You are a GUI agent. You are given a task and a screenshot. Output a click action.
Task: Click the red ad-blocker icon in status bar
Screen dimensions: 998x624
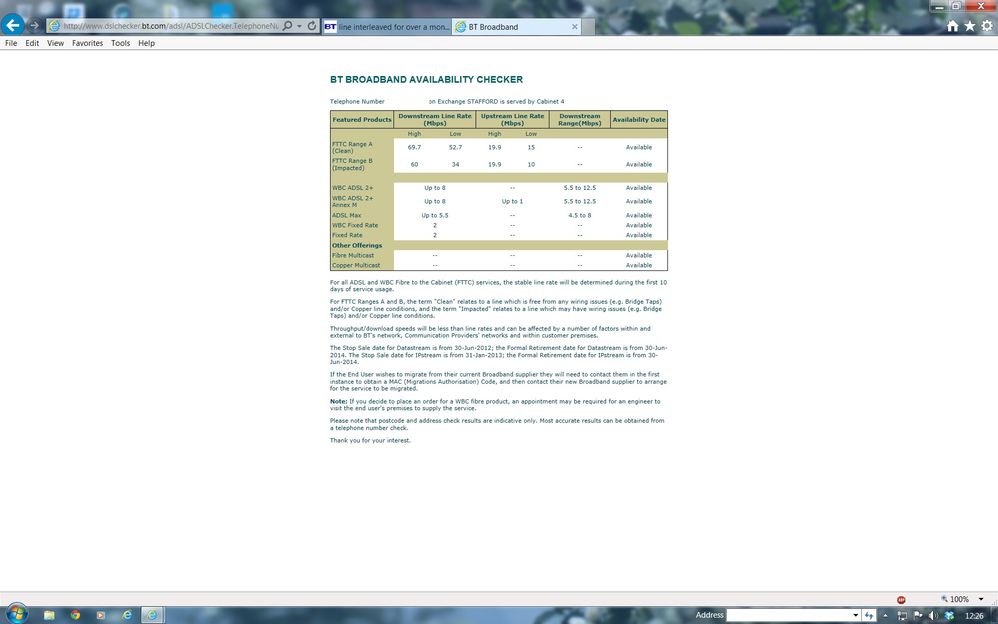(901, 599)
